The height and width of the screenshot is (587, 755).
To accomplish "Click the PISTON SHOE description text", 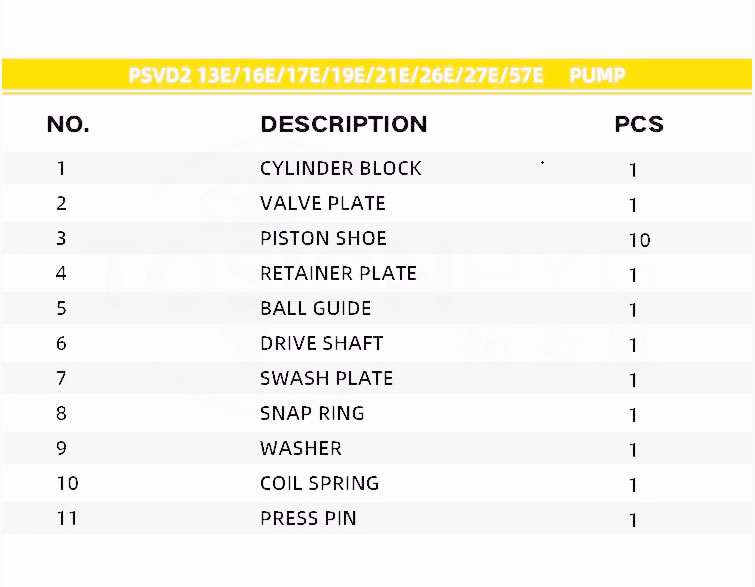I will [x=323, y=238].
